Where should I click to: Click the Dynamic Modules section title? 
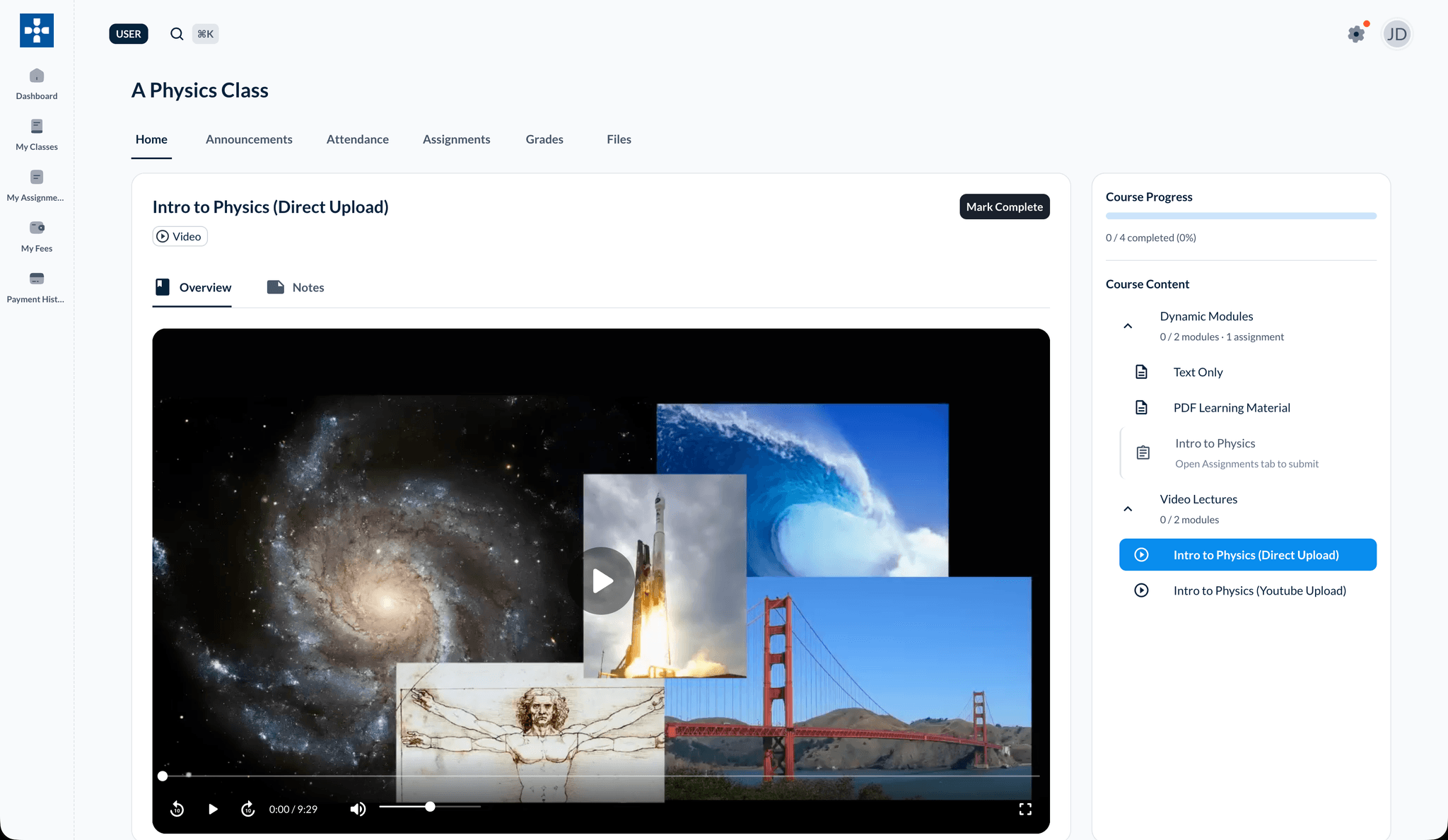[1206, 316]
